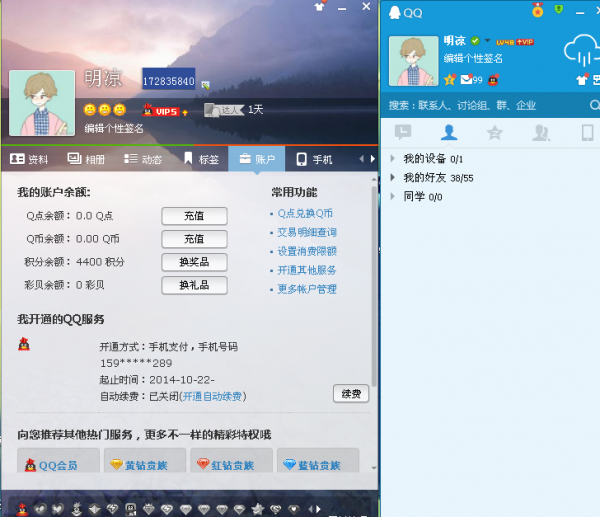Select the 账户 tab
The image size is (600, 517).
pos(257,159)
